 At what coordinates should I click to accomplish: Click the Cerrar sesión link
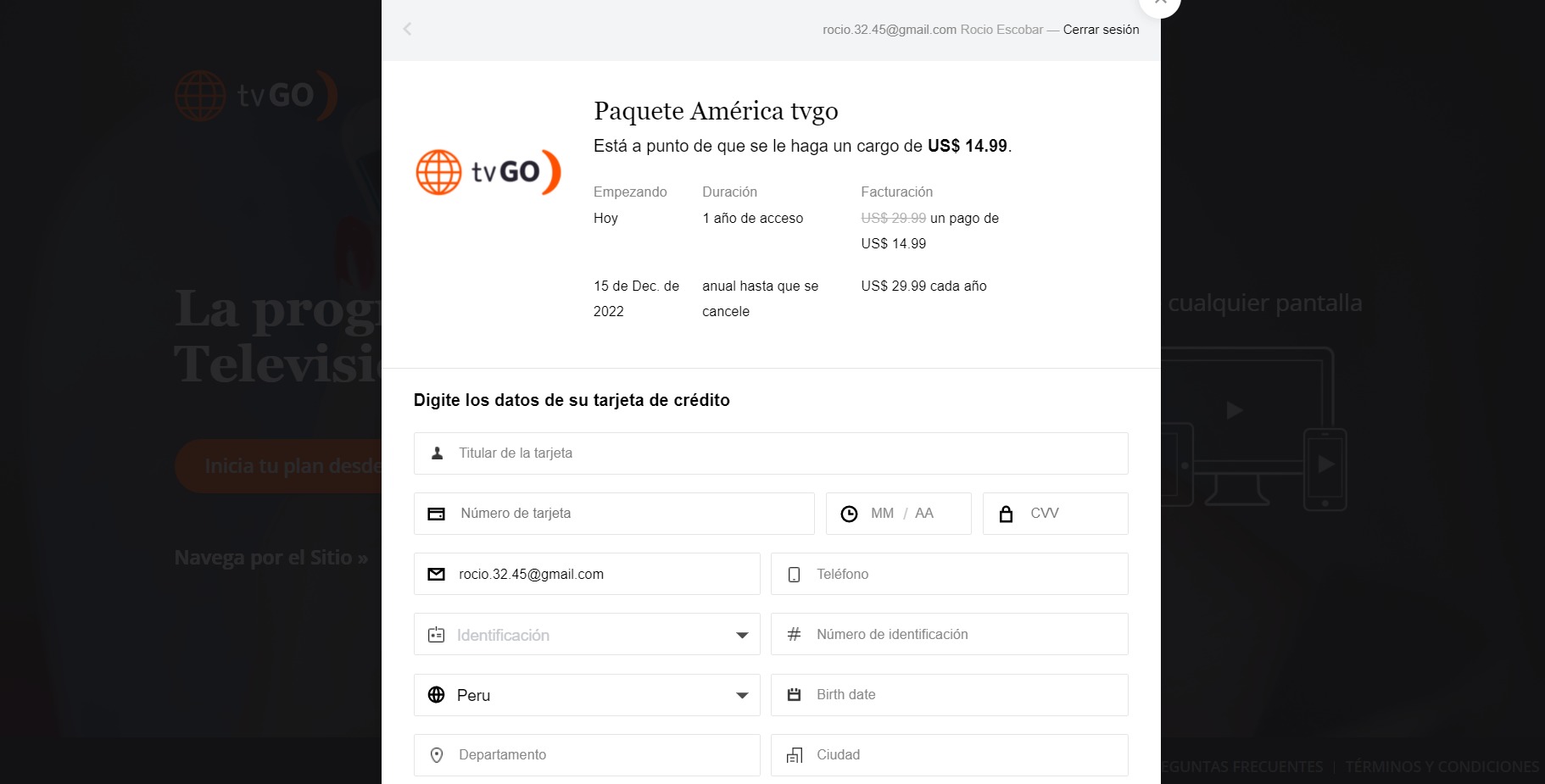pos(1101,30)
